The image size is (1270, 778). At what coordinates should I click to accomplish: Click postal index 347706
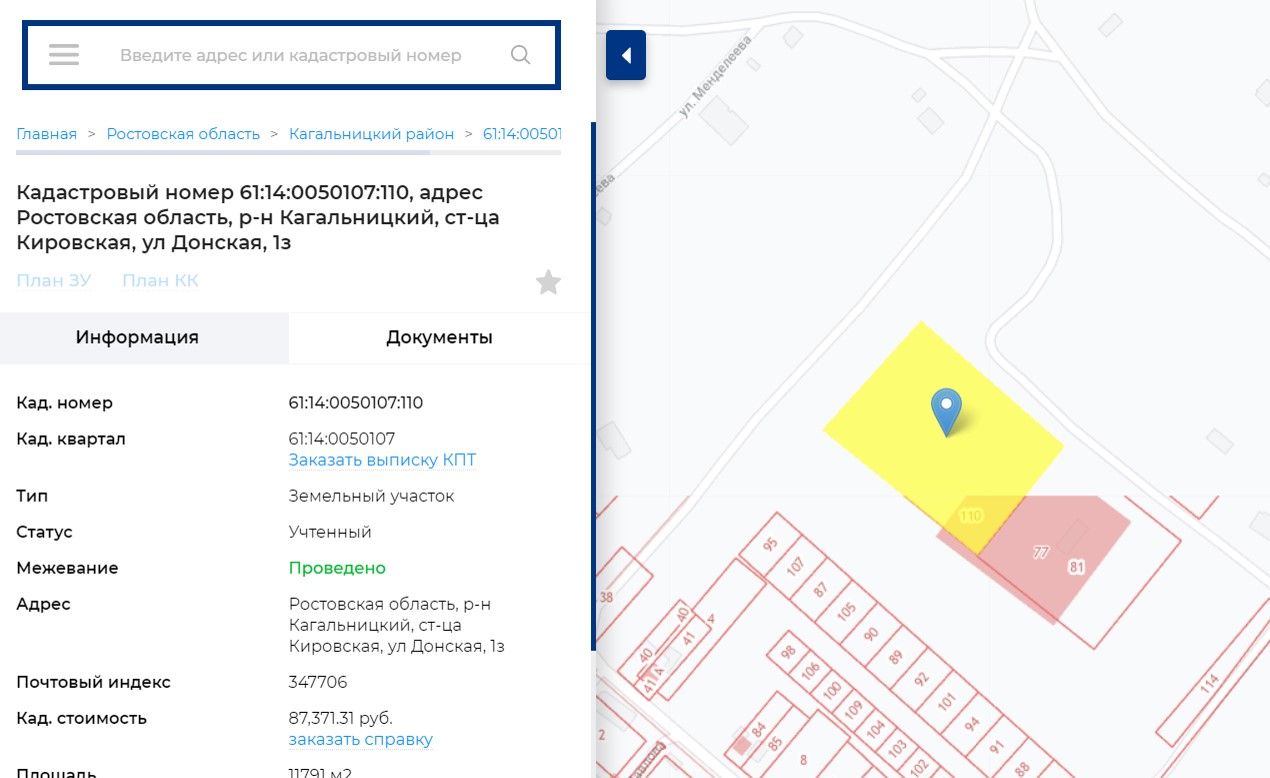tap(318, 682)
